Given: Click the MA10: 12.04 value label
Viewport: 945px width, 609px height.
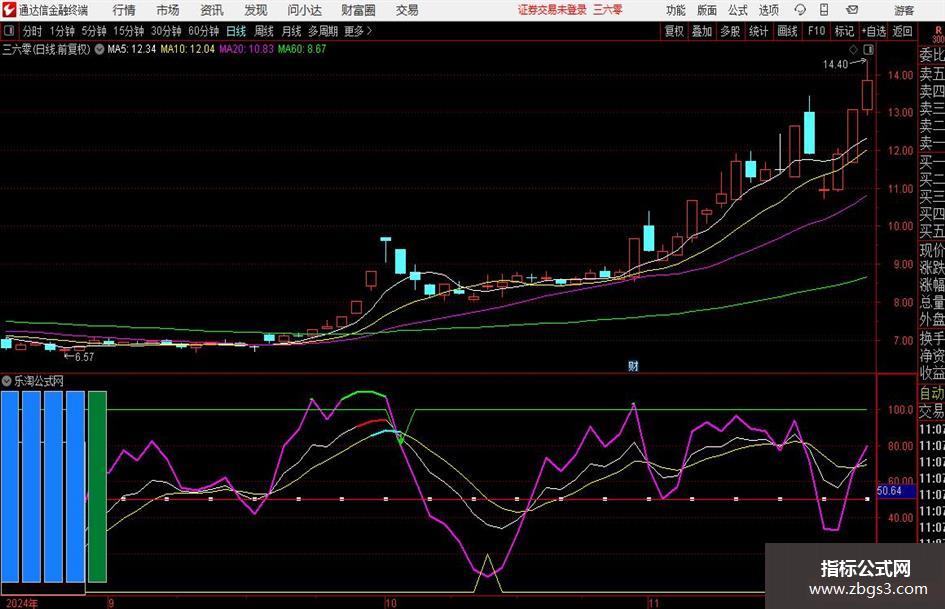Looking at the screenshot, I should click(x=187, y=49).
